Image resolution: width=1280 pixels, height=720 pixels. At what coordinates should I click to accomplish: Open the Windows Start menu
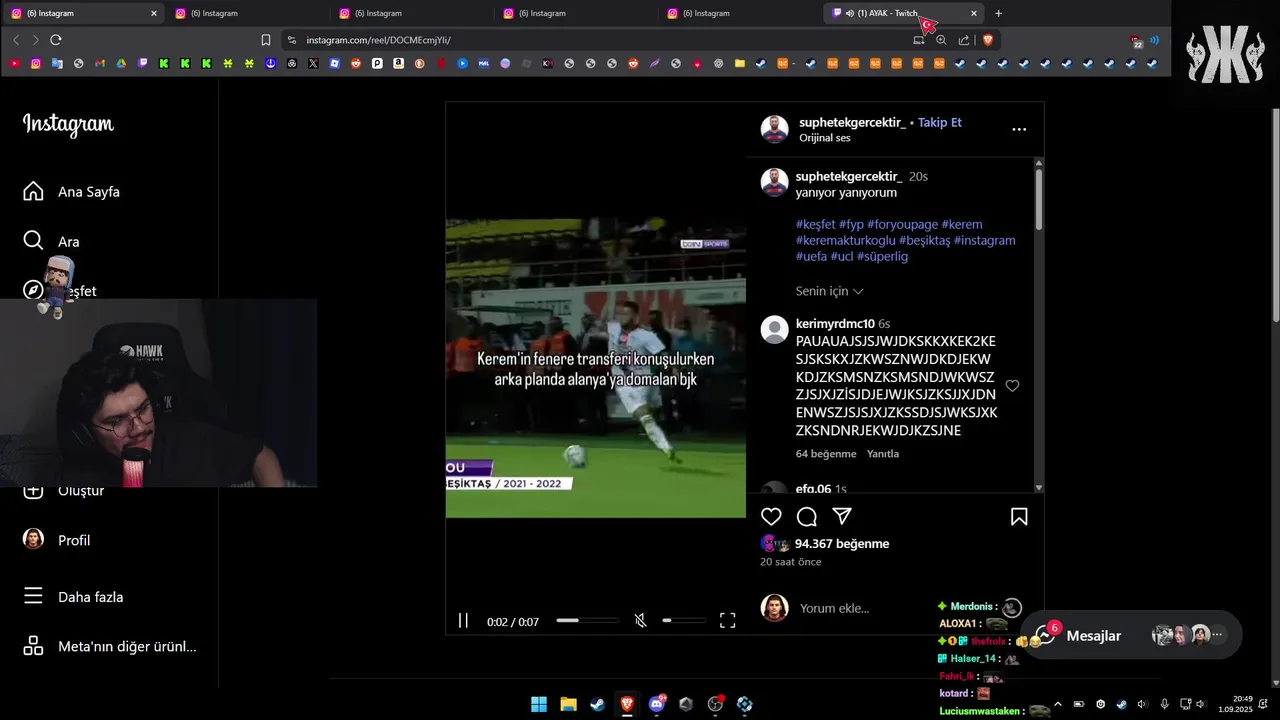click(x=539, y=704)
